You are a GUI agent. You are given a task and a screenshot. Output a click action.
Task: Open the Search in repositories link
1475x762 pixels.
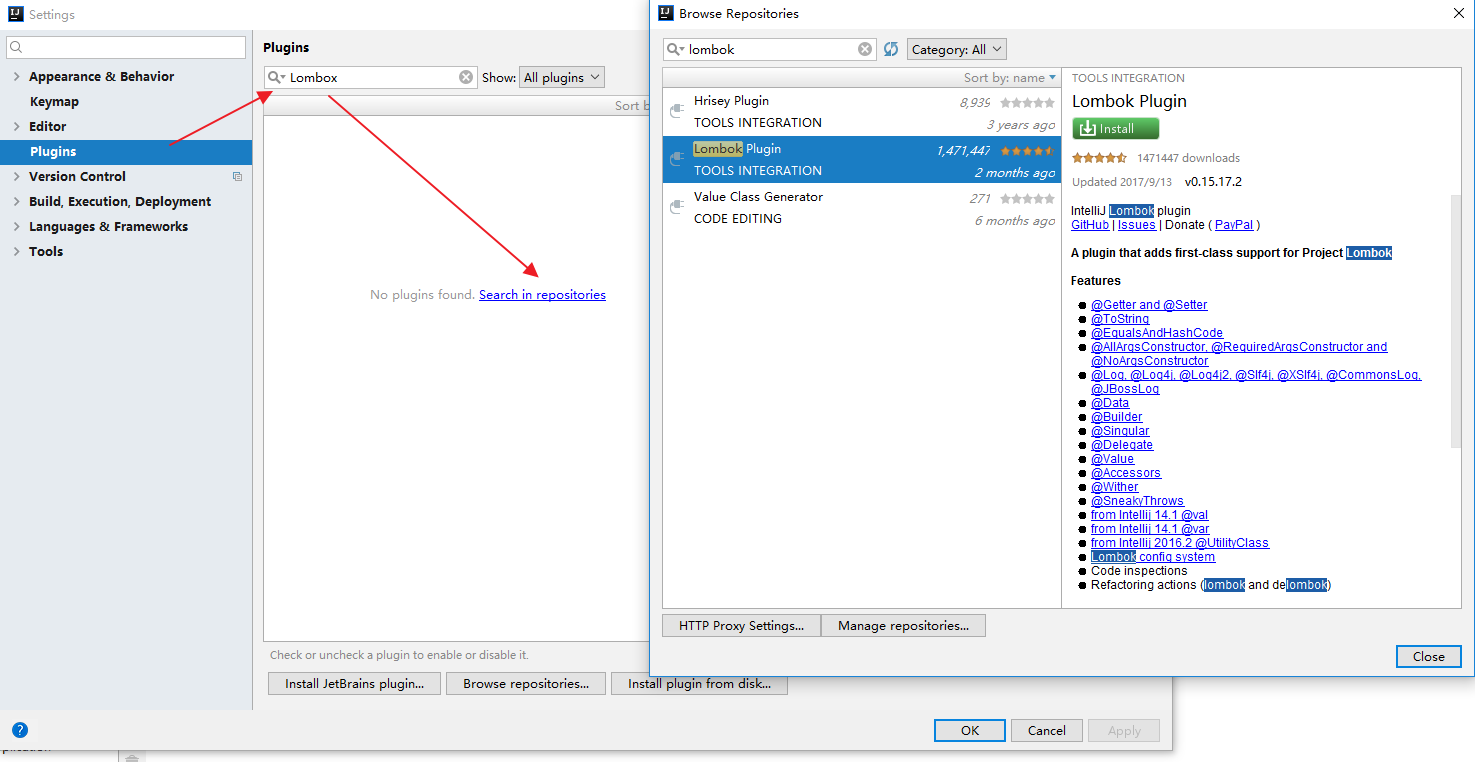tap(542, 295)
